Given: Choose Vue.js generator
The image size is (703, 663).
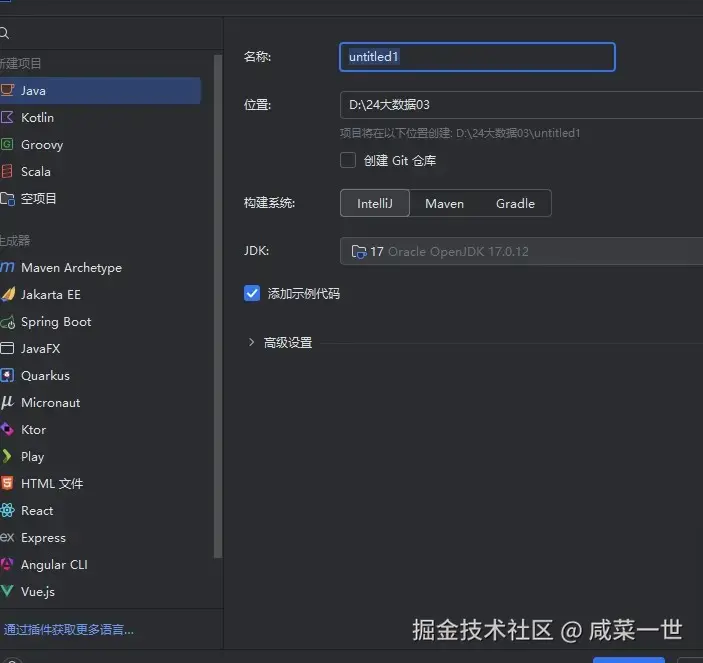Looking at the screenshot, I should (100, 591).
